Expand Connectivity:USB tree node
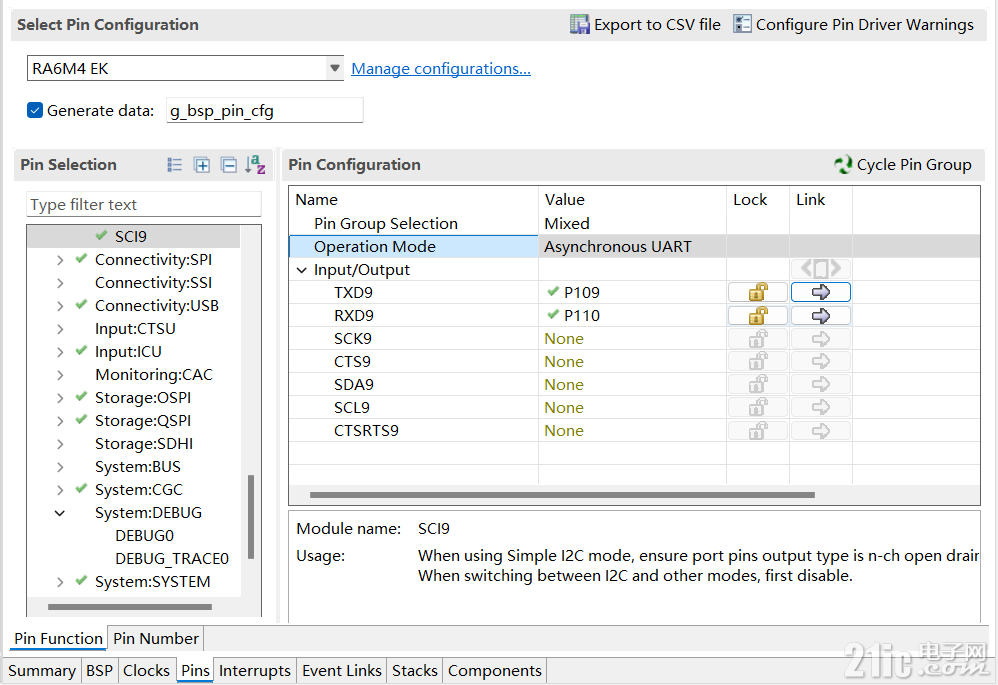The height and width of the screenshot is (685, 998). click(60, 306)
